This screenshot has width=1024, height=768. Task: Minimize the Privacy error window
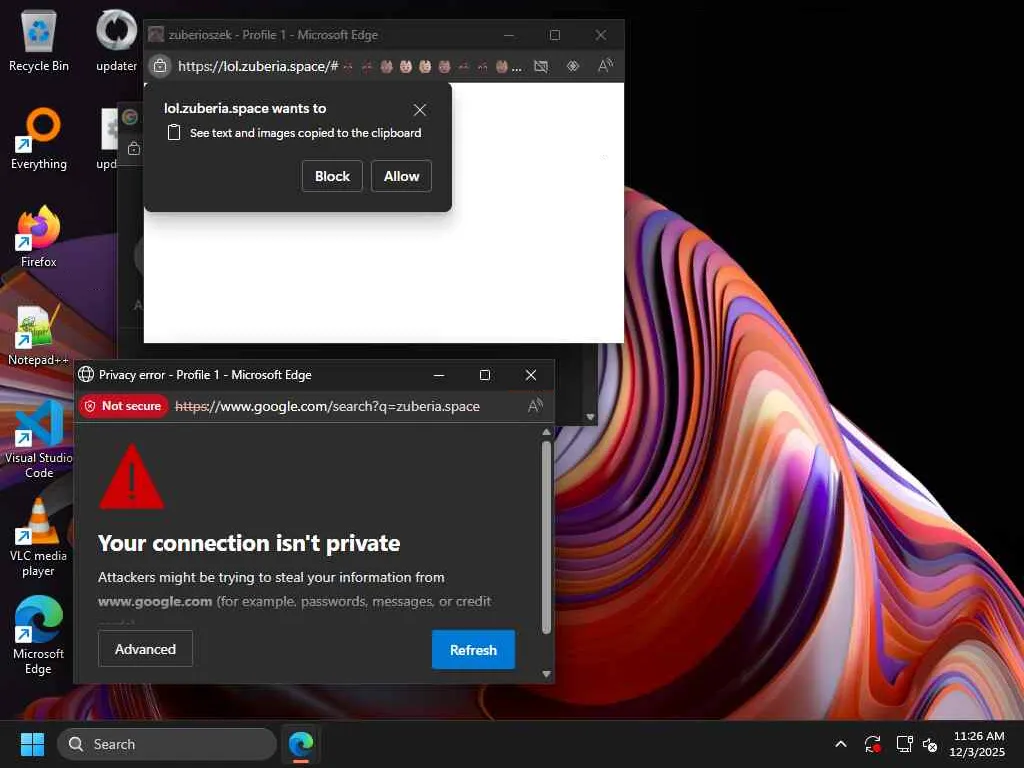tap(439, 375)
